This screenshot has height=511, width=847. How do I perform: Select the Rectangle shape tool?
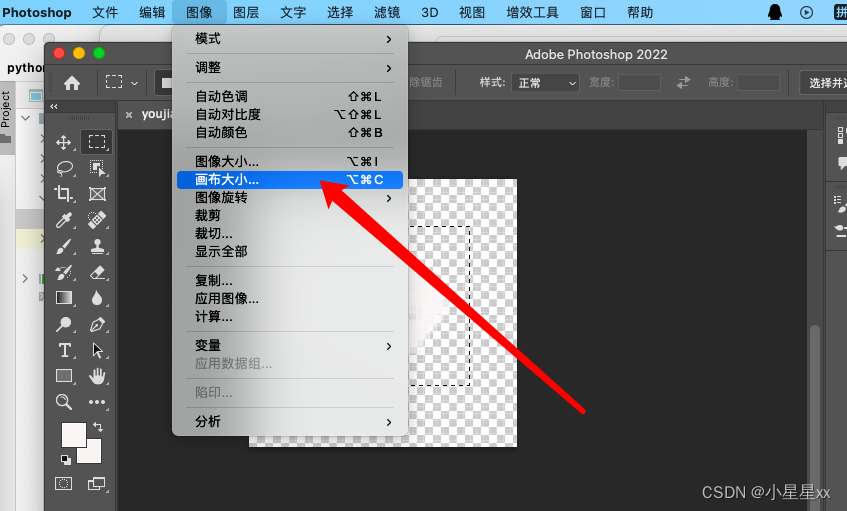[64, 376]
